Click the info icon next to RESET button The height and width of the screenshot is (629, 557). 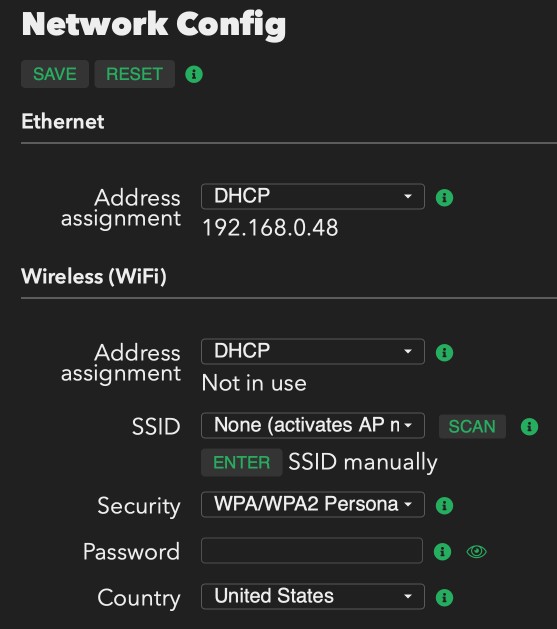[194, 74]
